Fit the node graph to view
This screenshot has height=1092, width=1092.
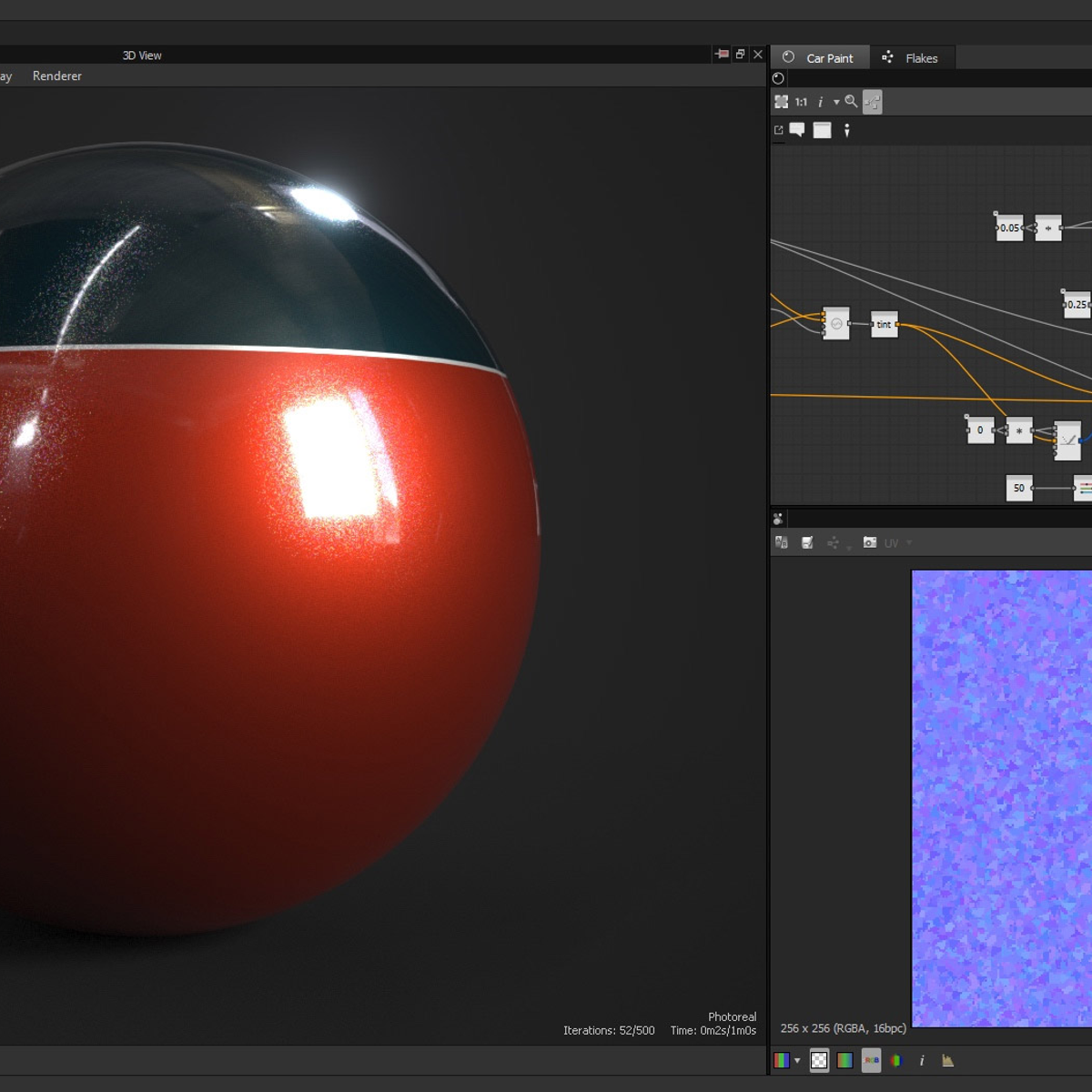(781, 101)
